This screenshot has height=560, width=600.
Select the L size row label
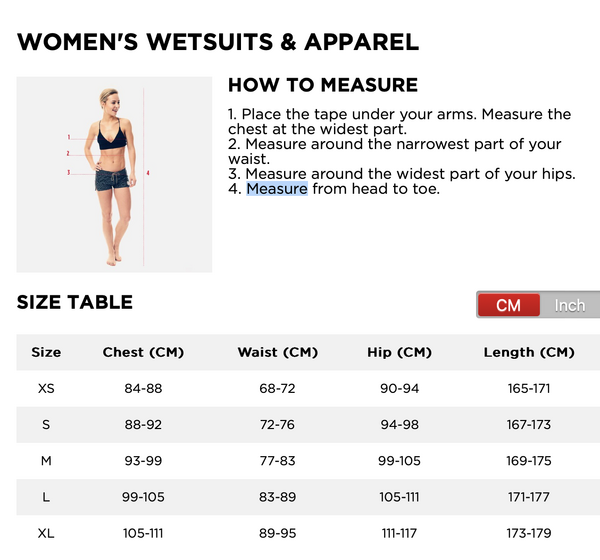[x=46, y=497]
